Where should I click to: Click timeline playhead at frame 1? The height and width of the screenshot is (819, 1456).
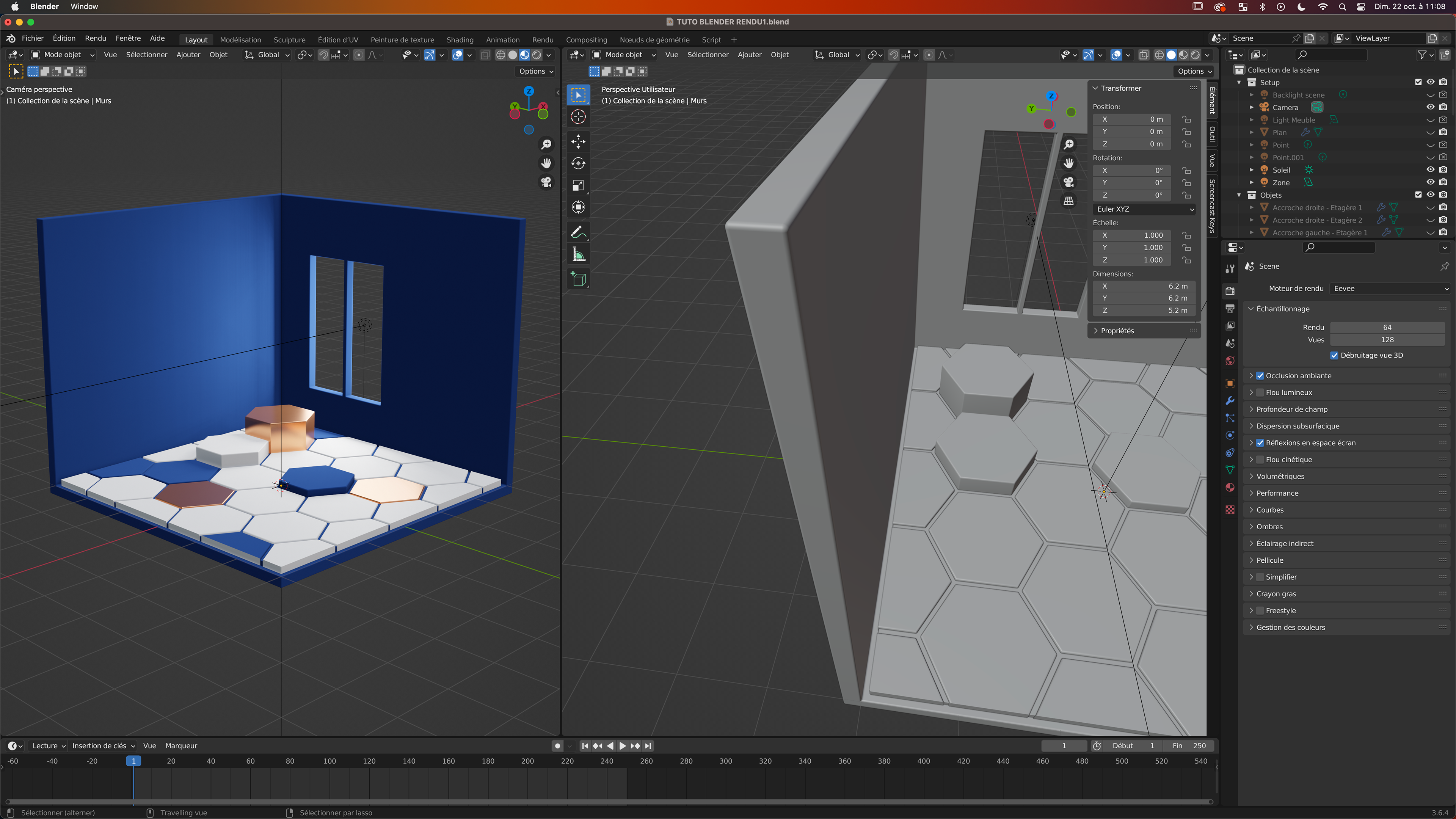point(133,762)
